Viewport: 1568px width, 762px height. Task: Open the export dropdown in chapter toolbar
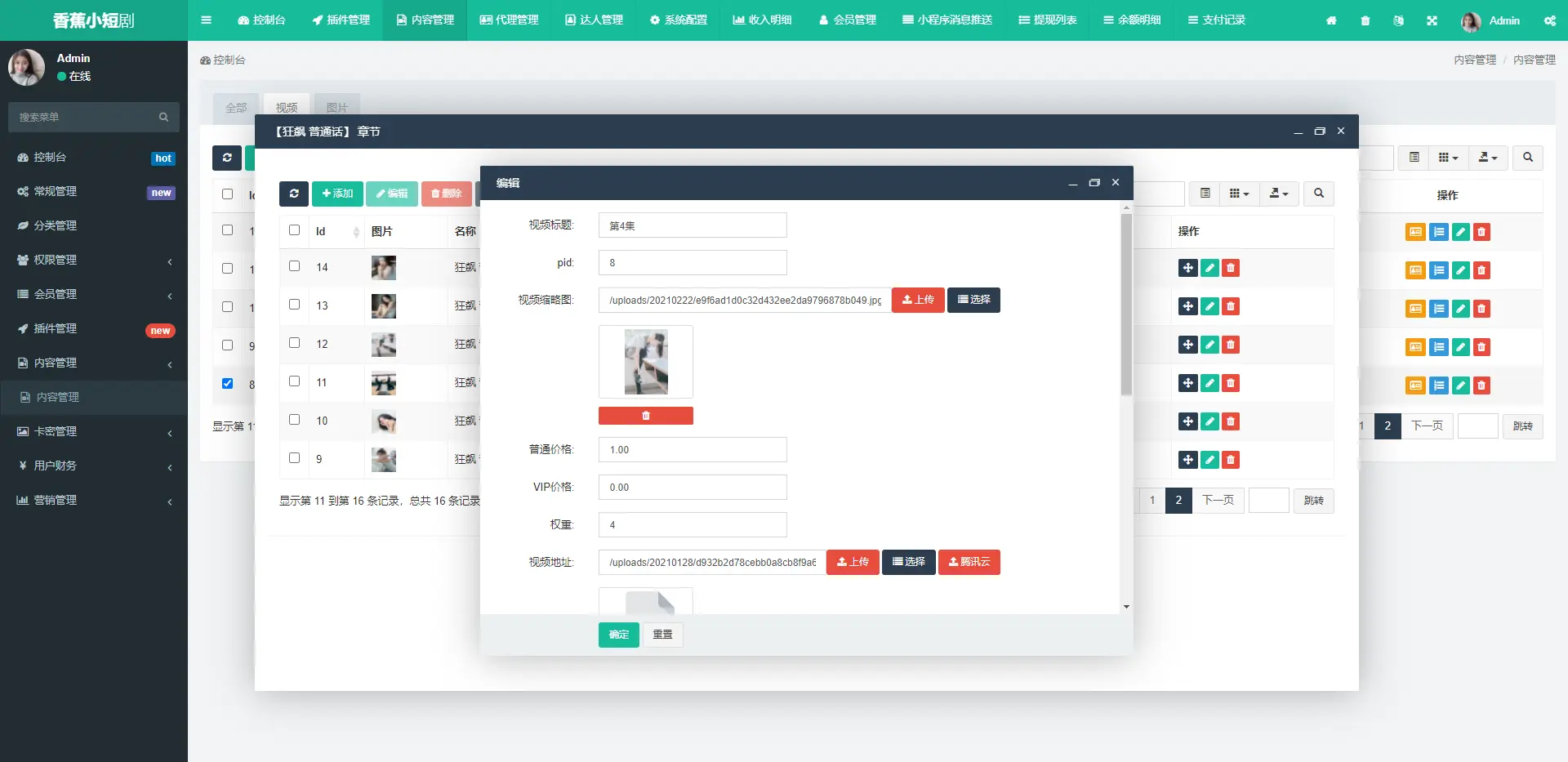tap(1278, 194)
